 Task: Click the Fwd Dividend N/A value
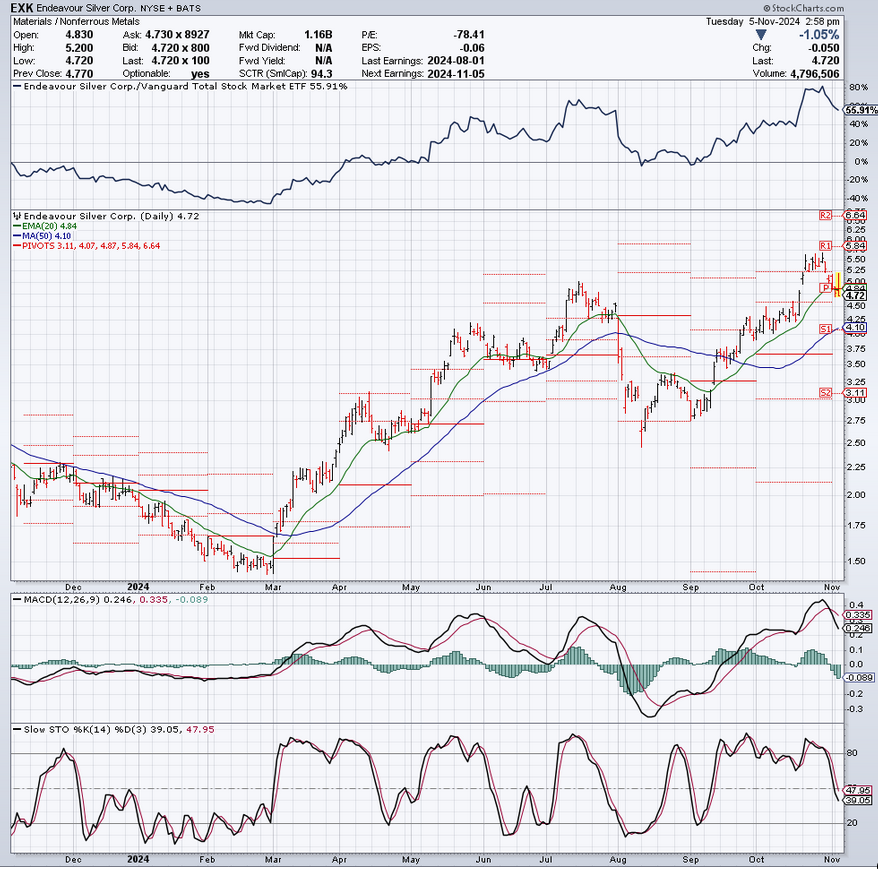(x=324, y=48)
